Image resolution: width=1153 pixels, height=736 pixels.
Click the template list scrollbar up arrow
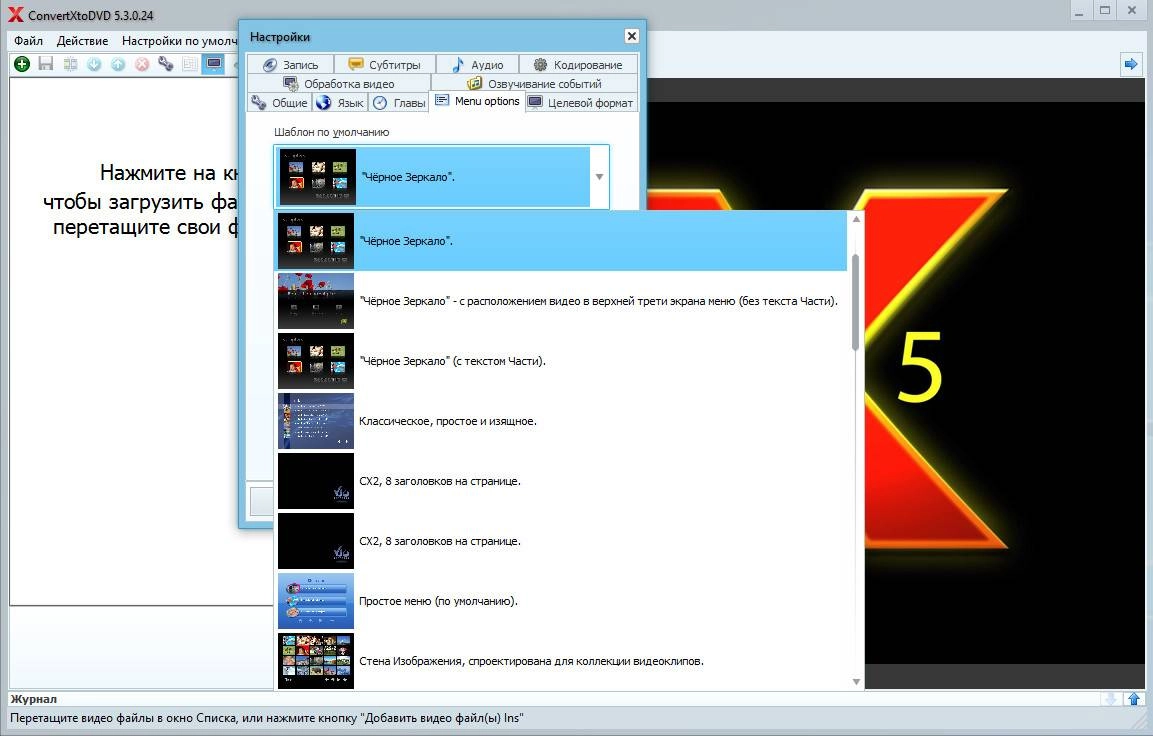coord(856,218)
